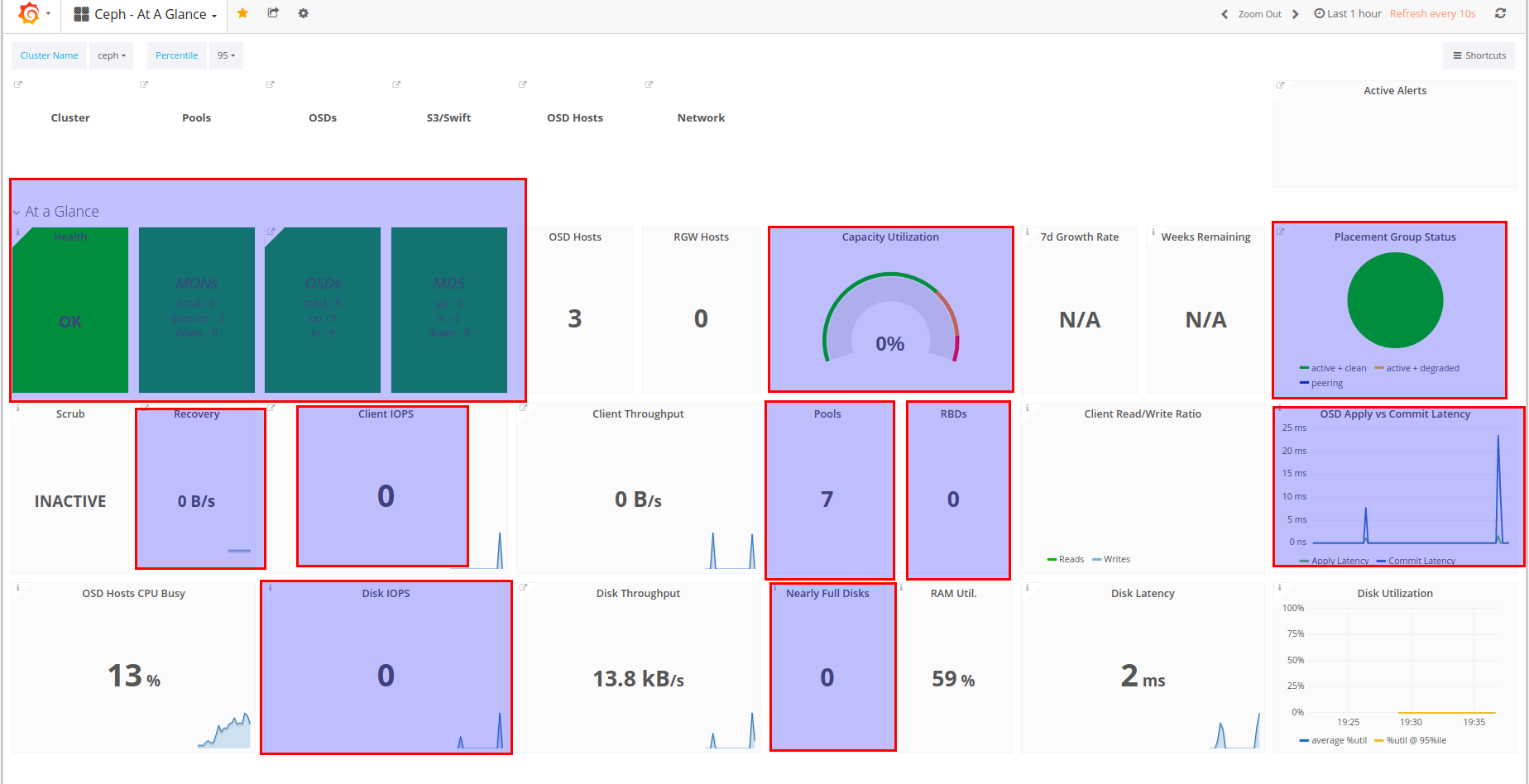Open Ceph - At A Glance dashboard picker

[146, 14]
